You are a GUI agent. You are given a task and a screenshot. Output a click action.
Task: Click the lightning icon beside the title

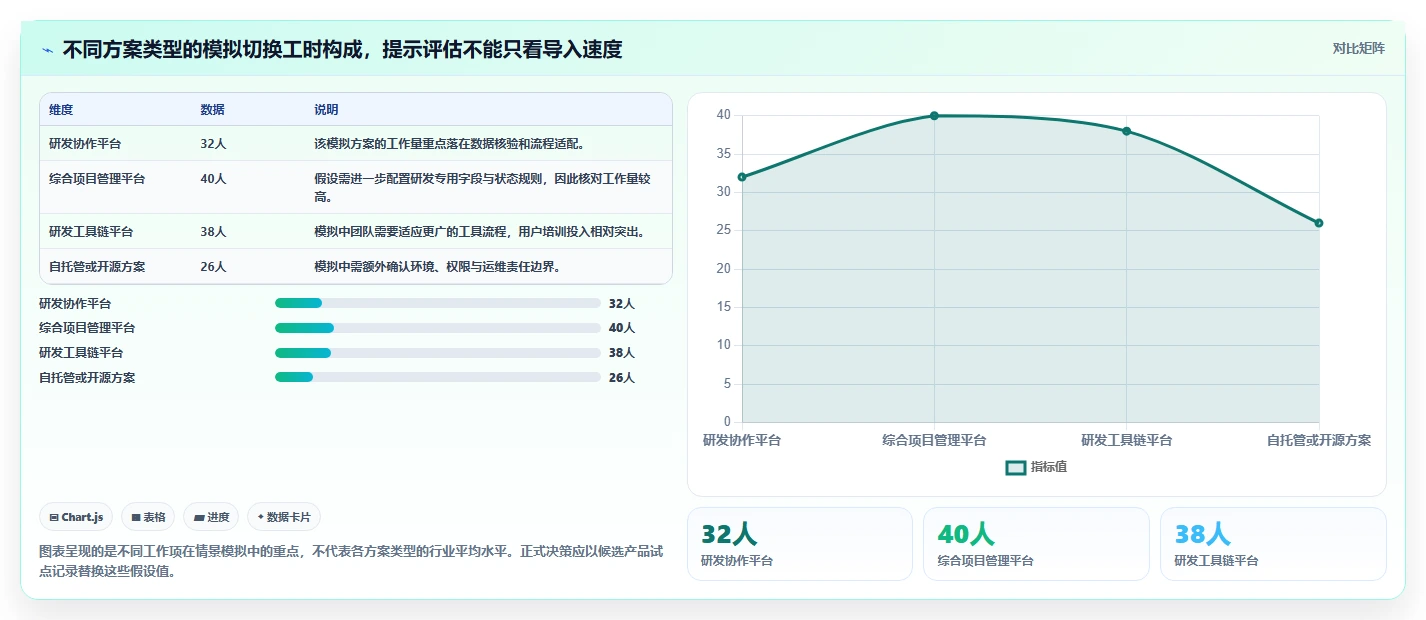[48, 50]
